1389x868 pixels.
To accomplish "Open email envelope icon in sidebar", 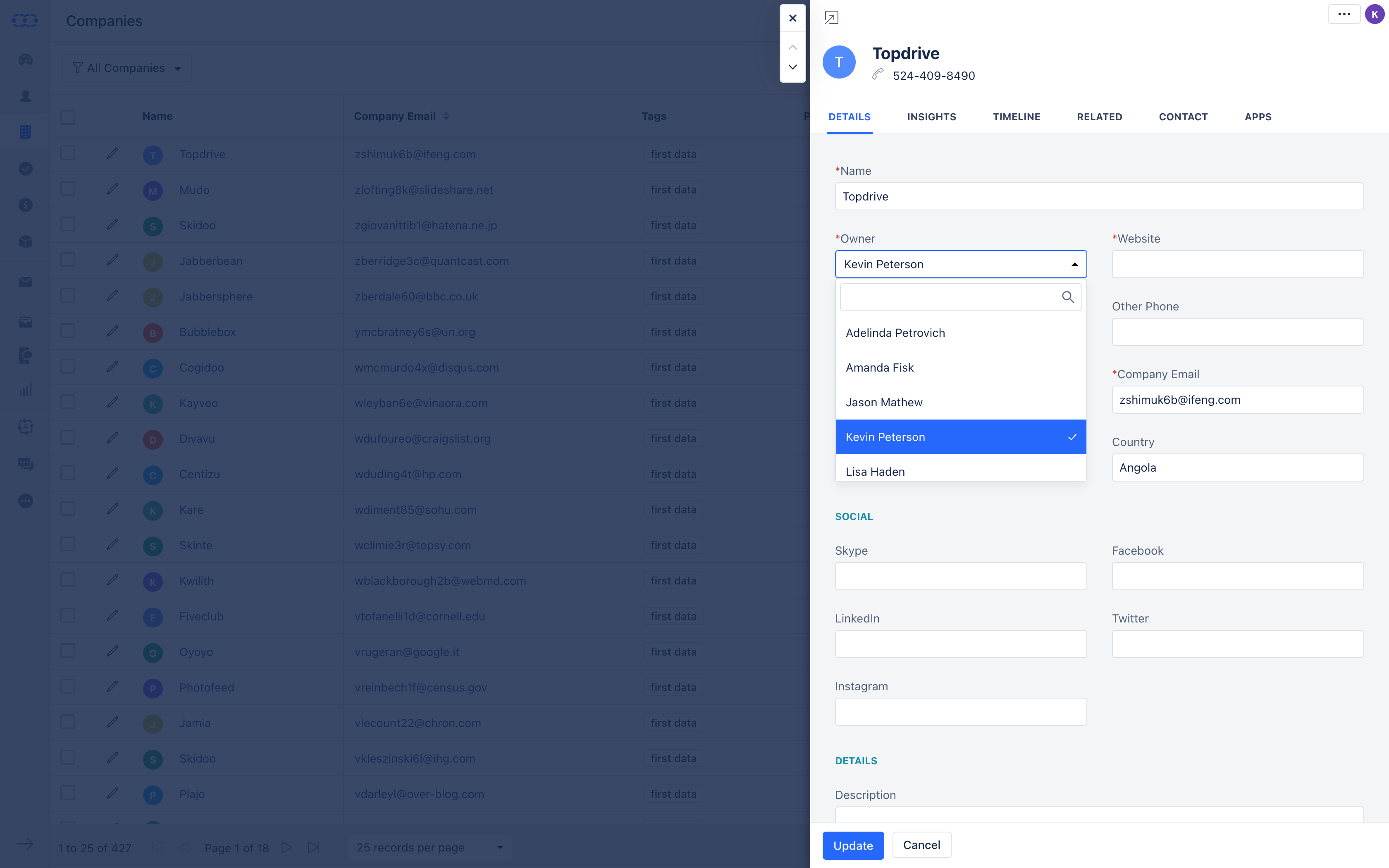I will (25, 282).
